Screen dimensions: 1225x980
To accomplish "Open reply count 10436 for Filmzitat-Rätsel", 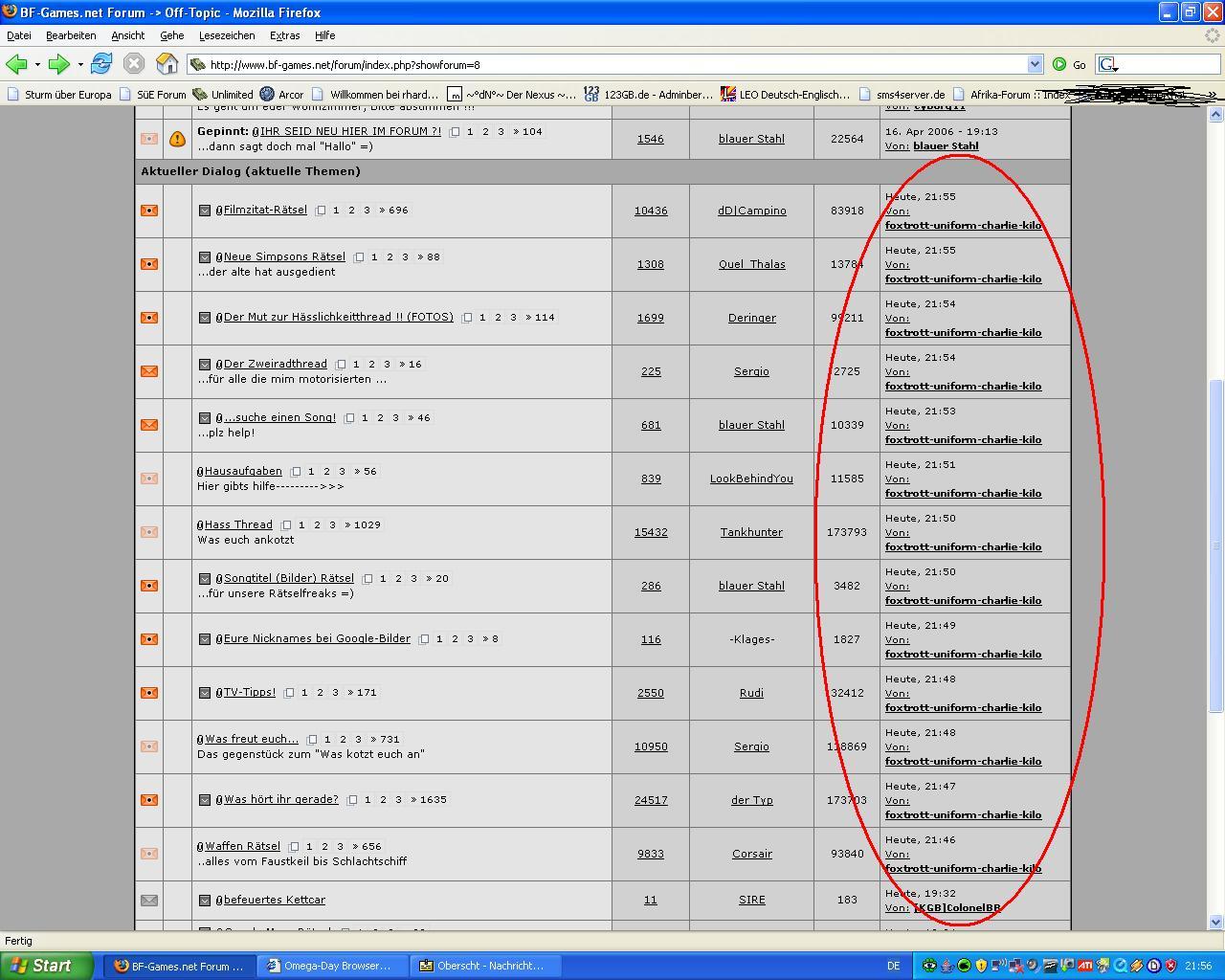I will pos(651,211).
